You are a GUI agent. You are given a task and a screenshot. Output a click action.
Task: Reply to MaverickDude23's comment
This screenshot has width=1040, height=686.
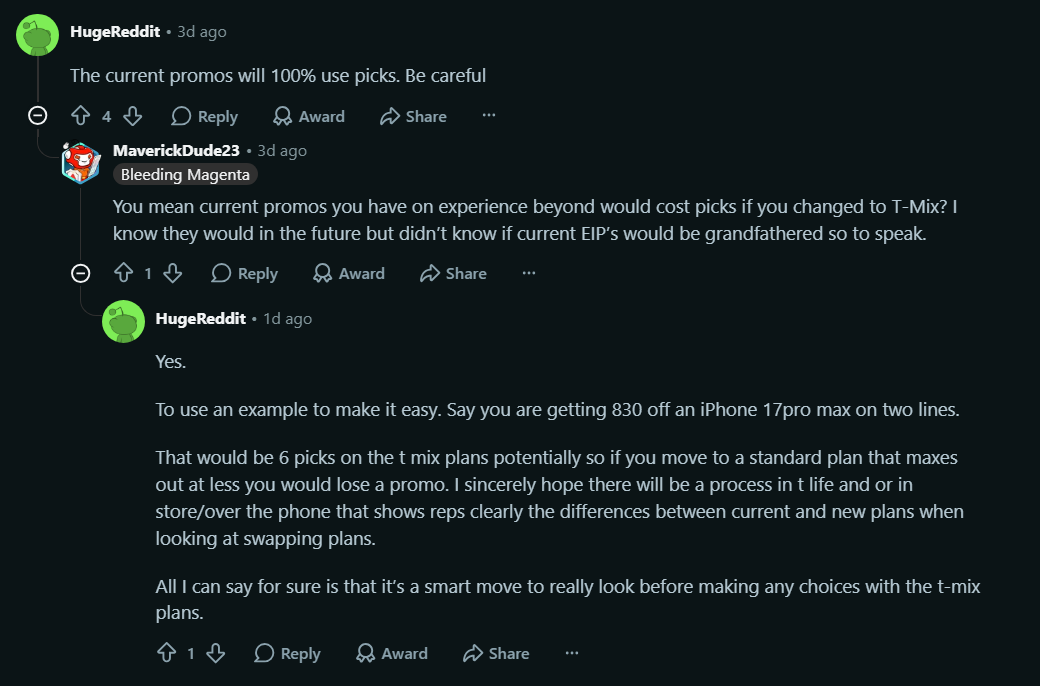(x=244, y=273)
